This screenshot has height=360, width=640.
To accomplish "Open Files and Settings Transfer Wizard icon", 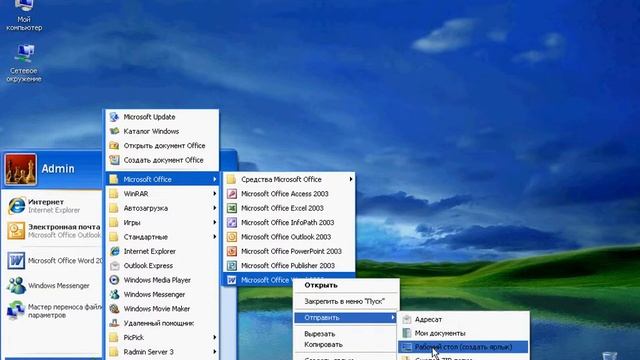I will coord(16,311).
